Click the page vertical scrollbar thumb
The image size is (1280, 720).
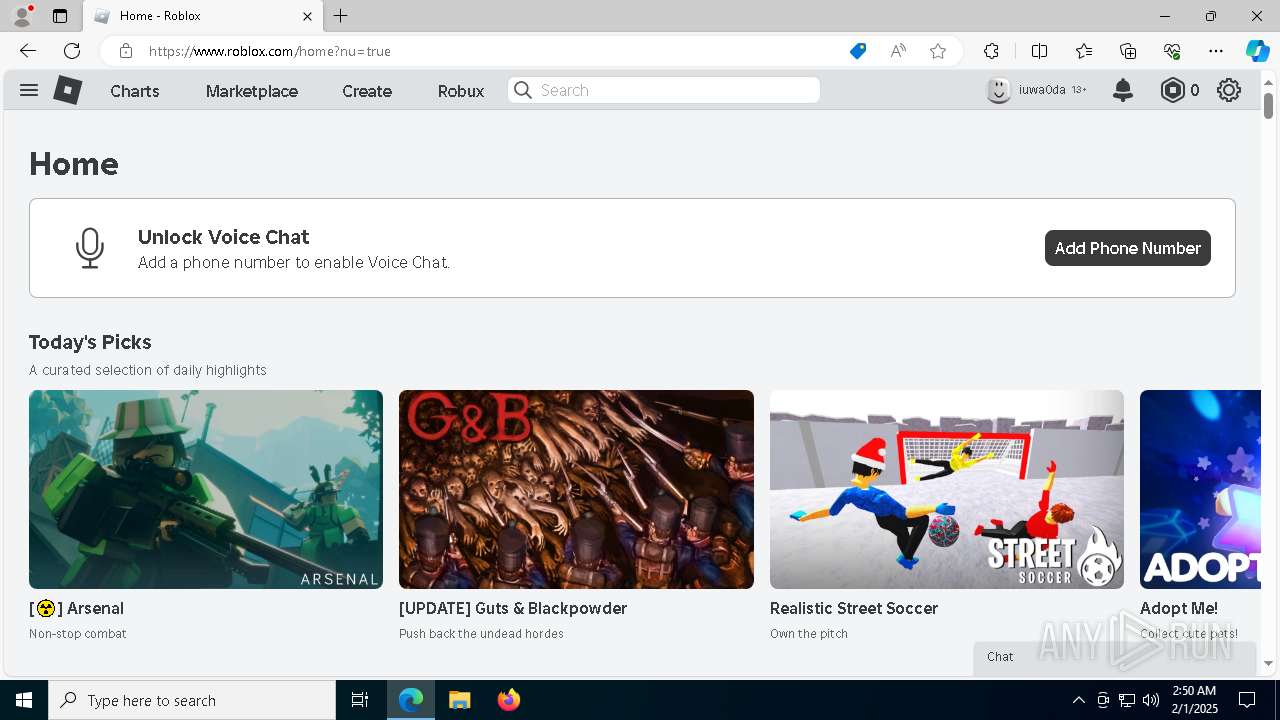point(1269,104)
